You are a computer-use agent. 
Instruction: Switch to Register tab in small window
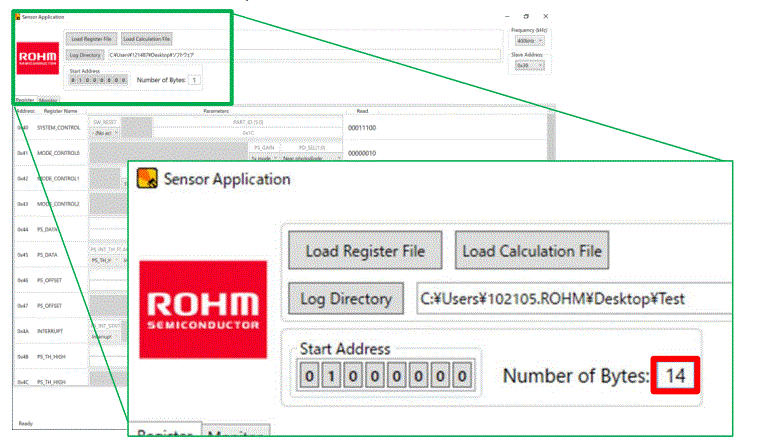click(25, 100)
